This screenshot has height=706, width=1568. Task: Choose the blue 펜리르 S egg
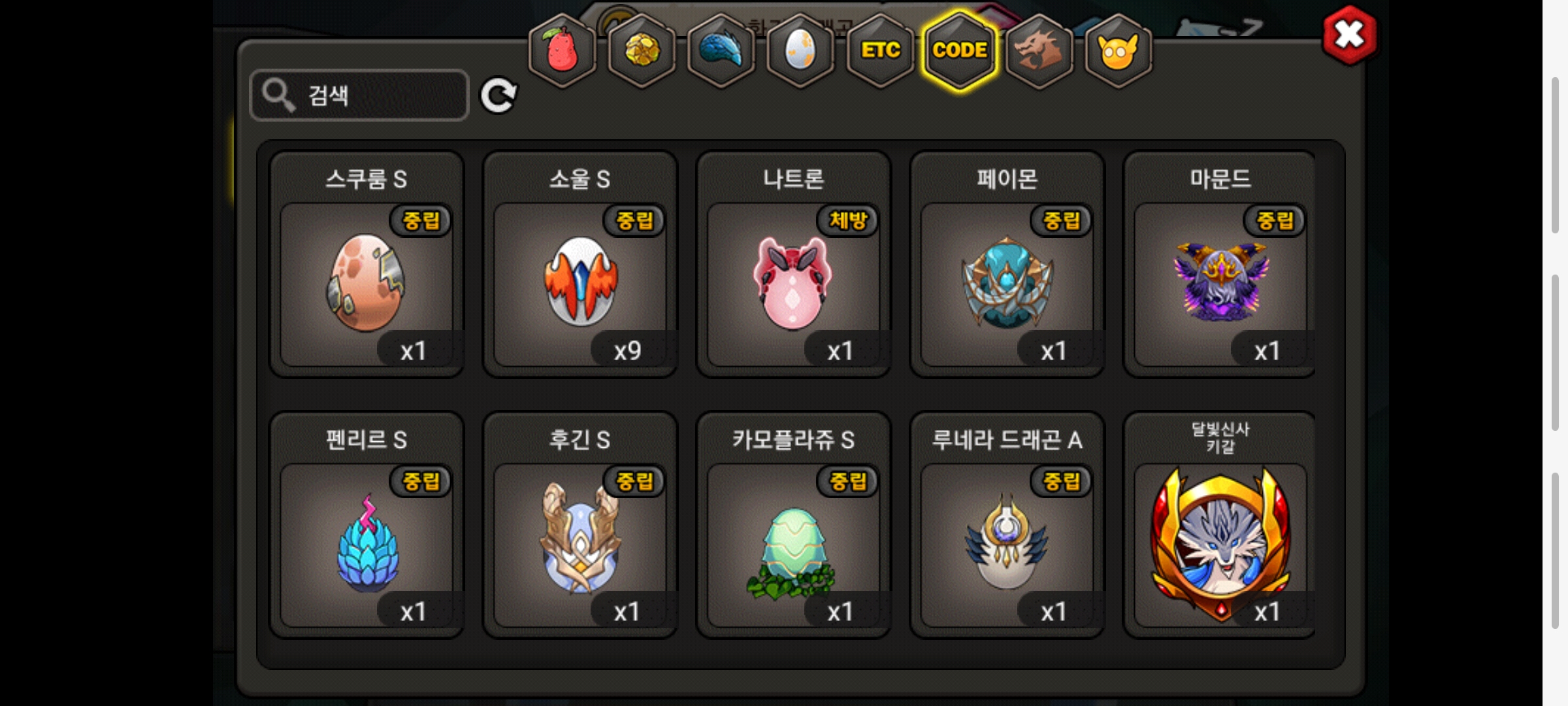(x=367, y=525)
